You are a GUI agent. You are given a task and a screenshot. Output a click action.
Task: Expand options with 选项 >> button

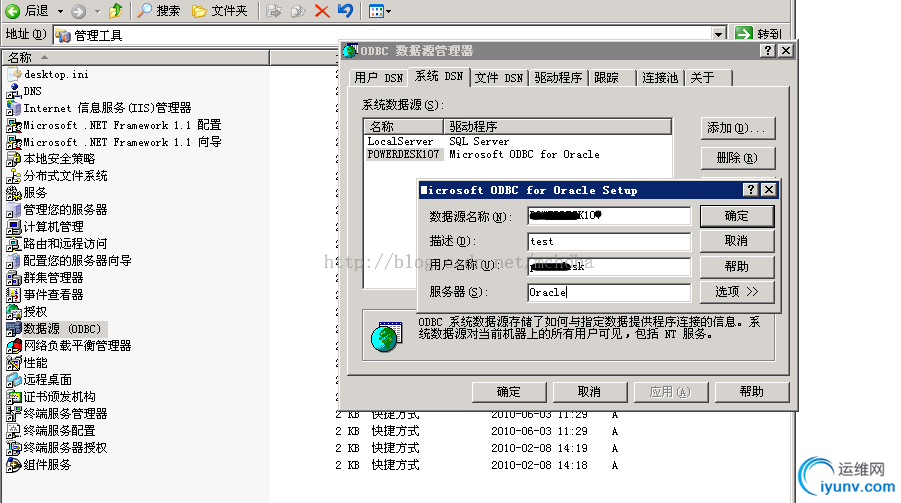(737, 292)
